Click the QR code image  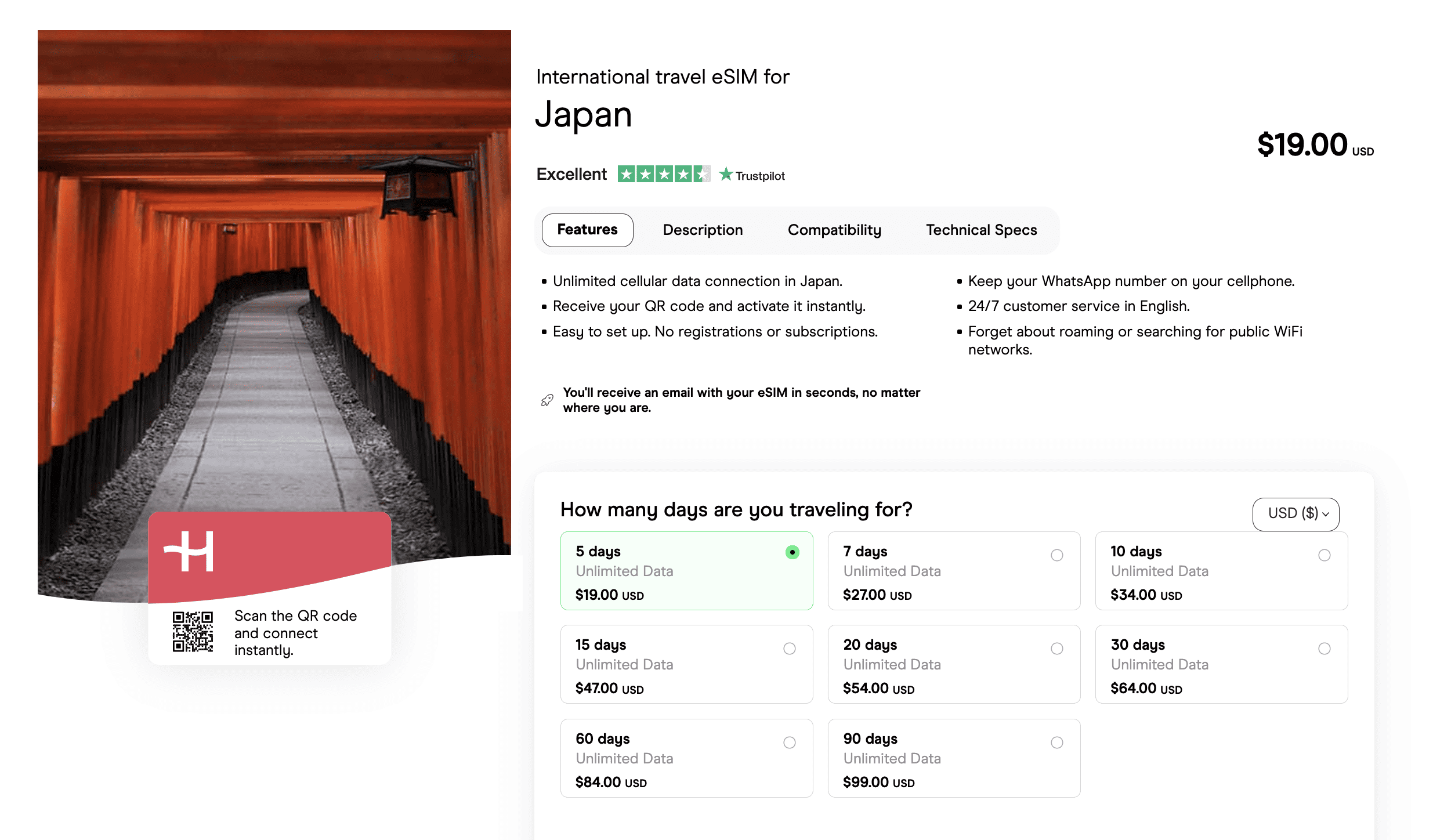pos(193,632)
